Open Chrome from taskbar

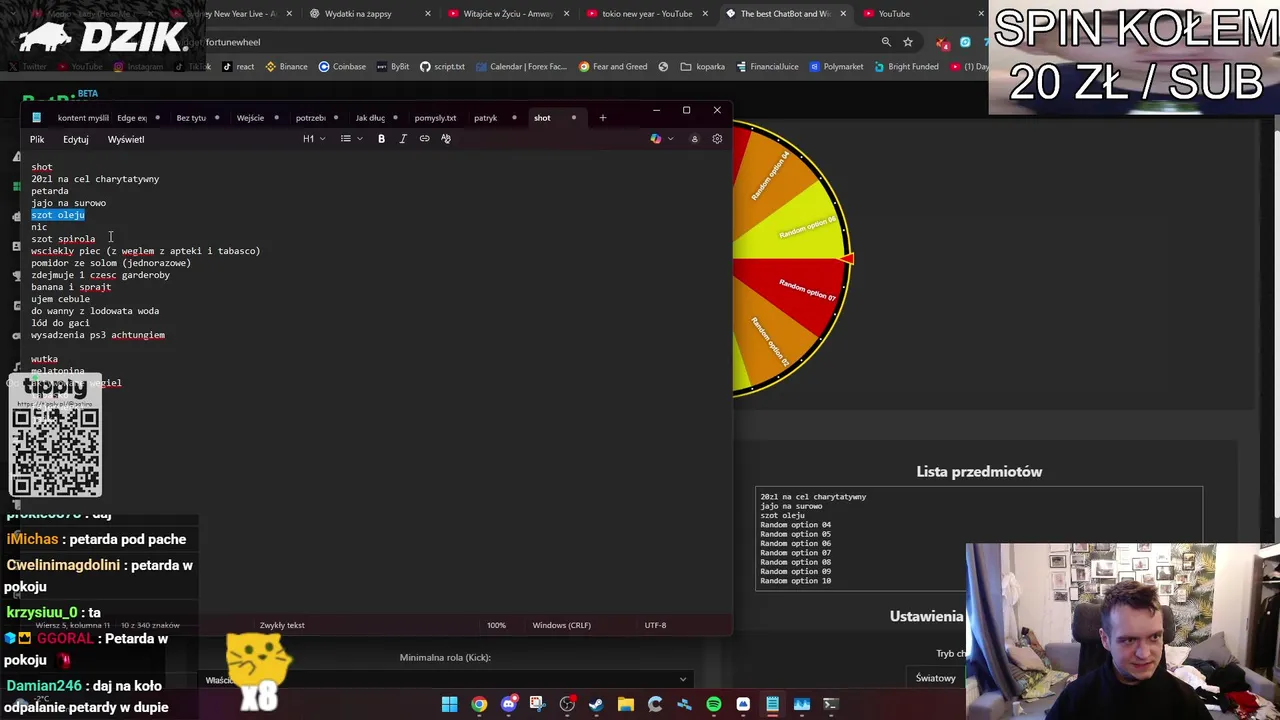tap(479, 704)
